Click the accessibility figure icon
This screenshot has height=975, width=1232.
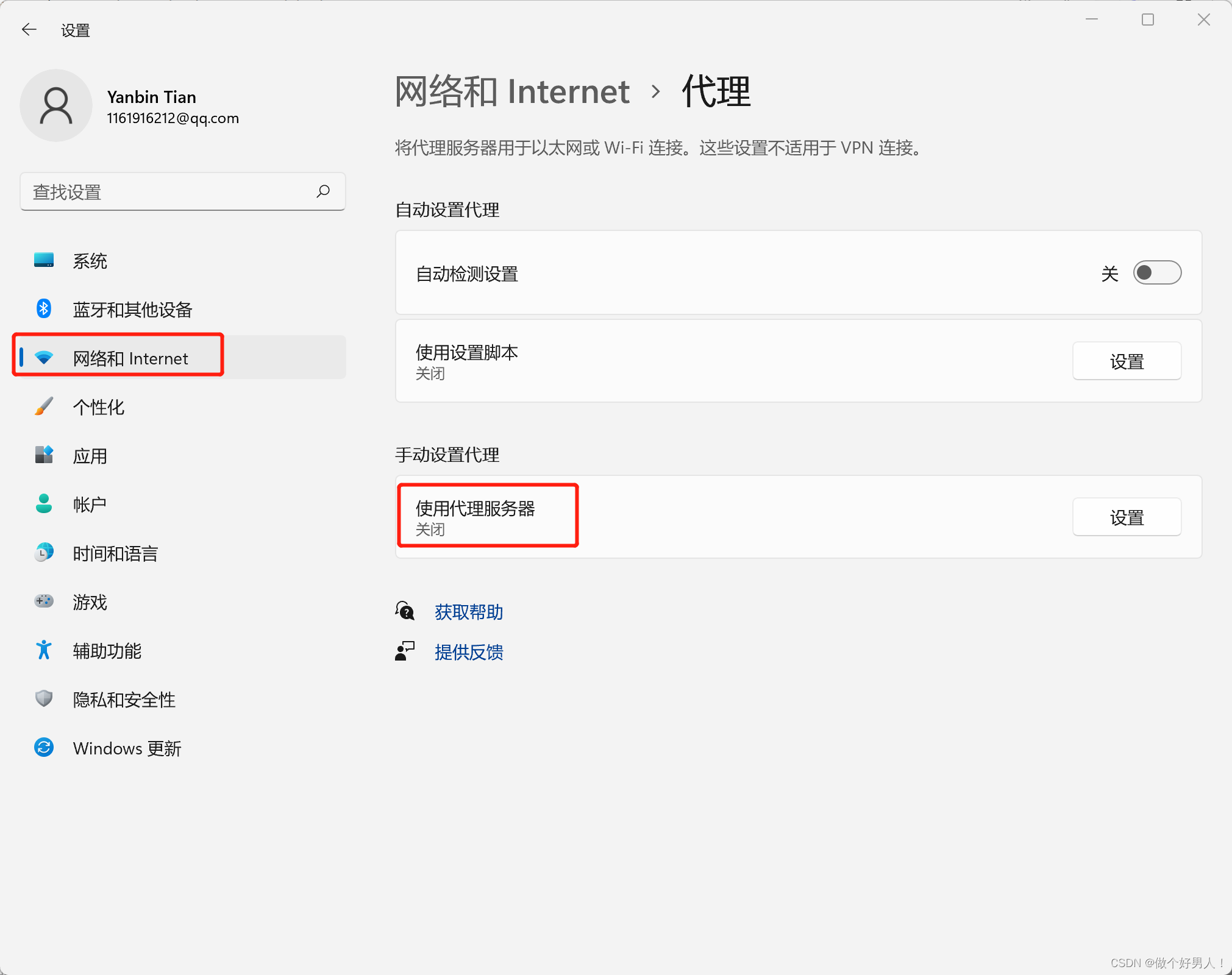pos(44,650)
